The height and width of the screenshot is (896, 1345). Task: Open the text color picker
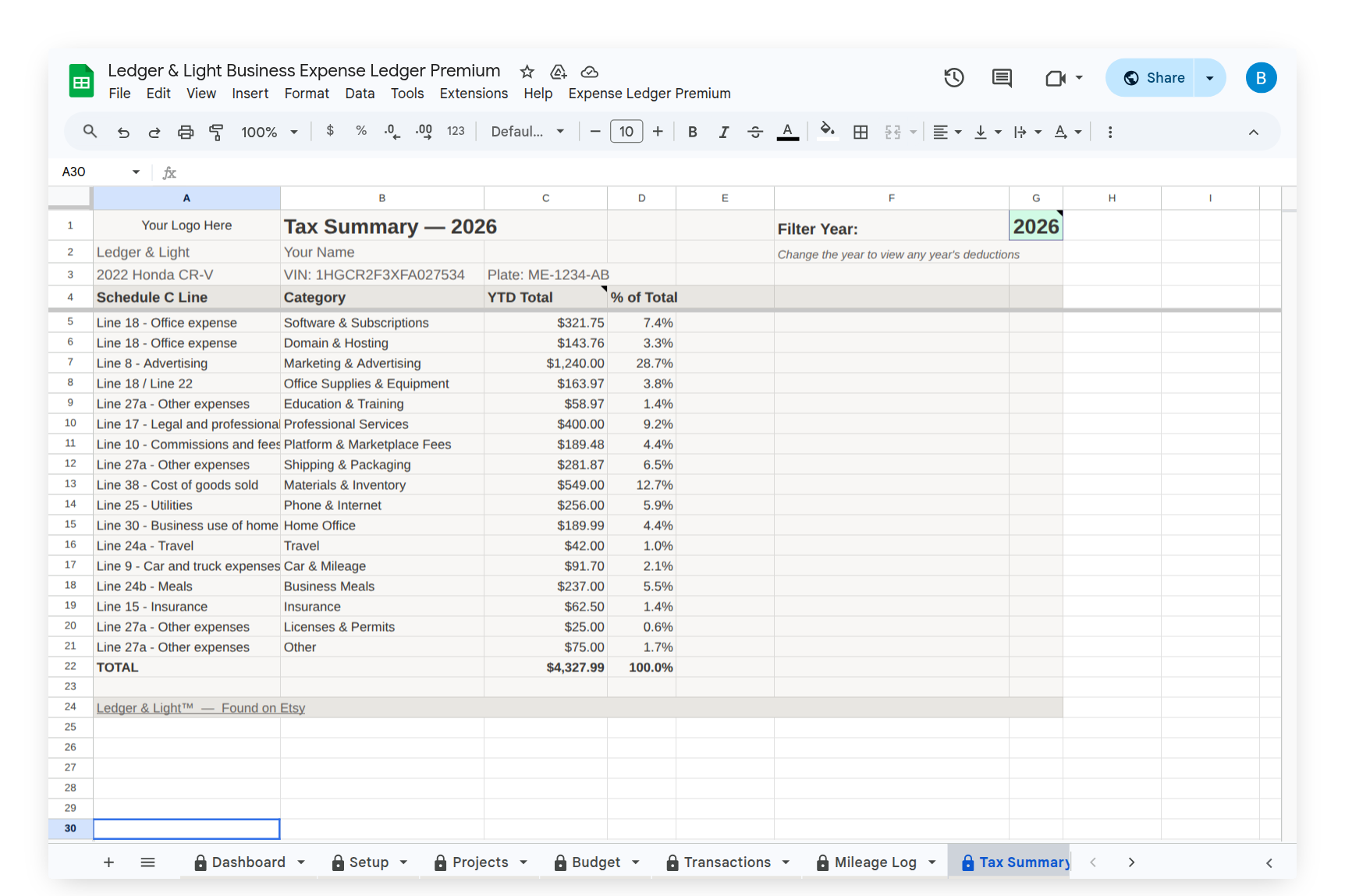point(788,132)
